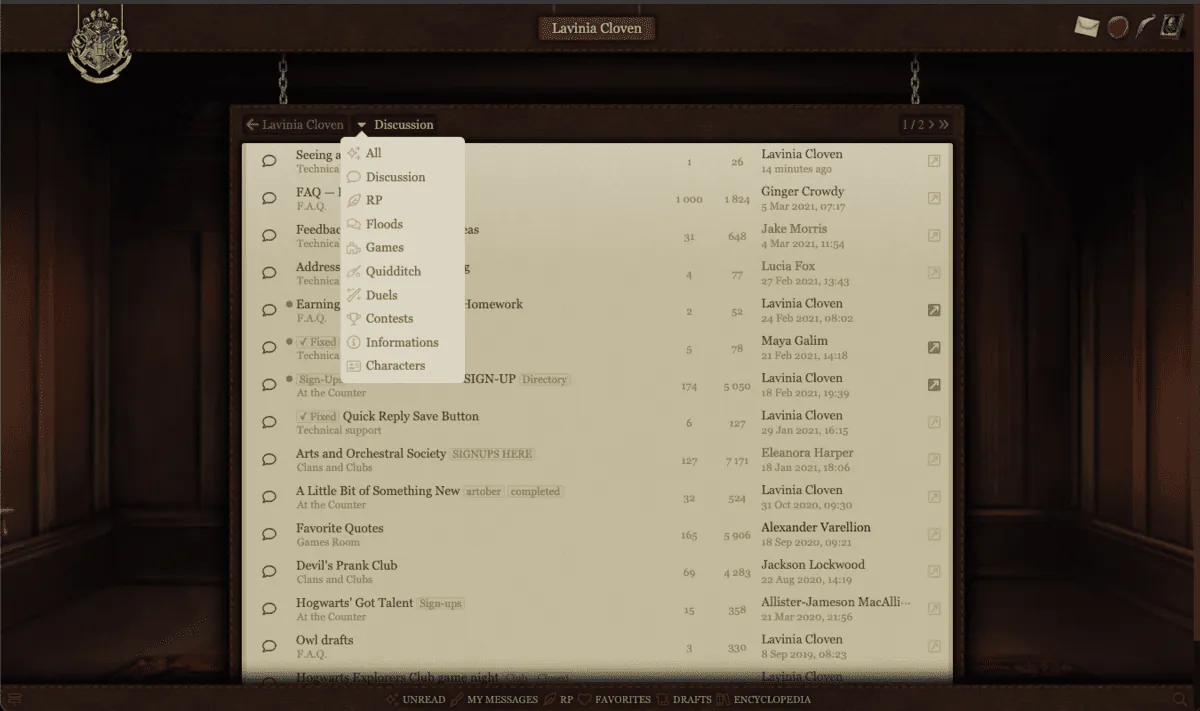Click speech bubble icon beside Devil's Prank Club
The width and height of the screenshot is (1200, 711).
(269, 572)
